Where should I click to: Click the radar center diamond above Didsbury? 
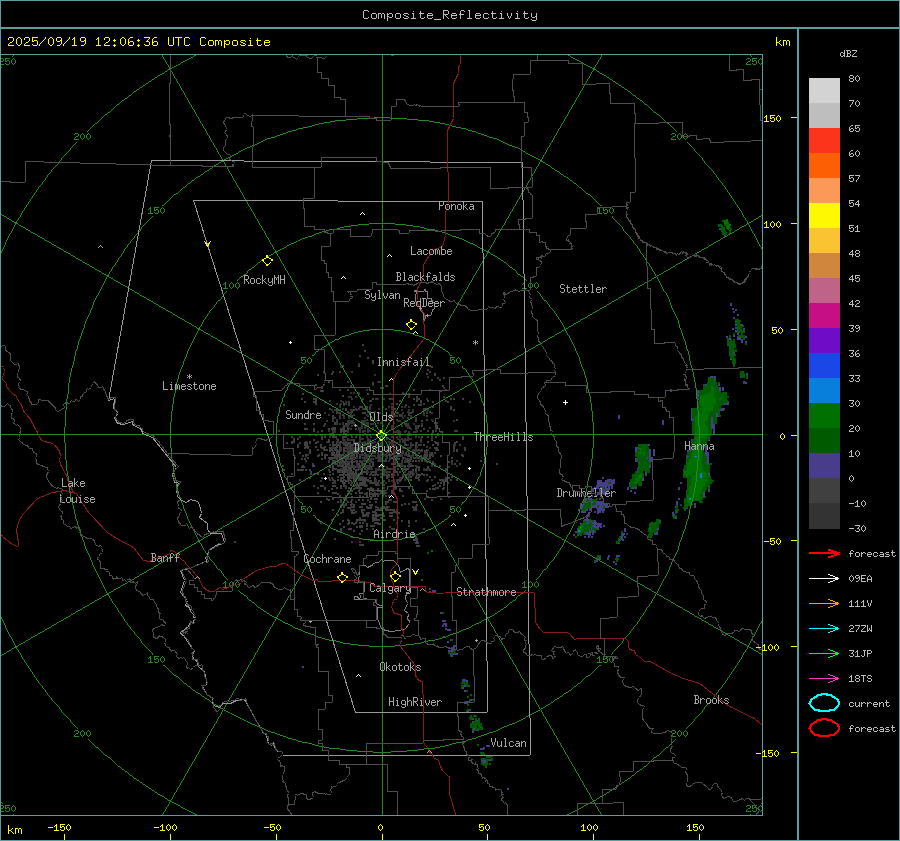[381, 435]
